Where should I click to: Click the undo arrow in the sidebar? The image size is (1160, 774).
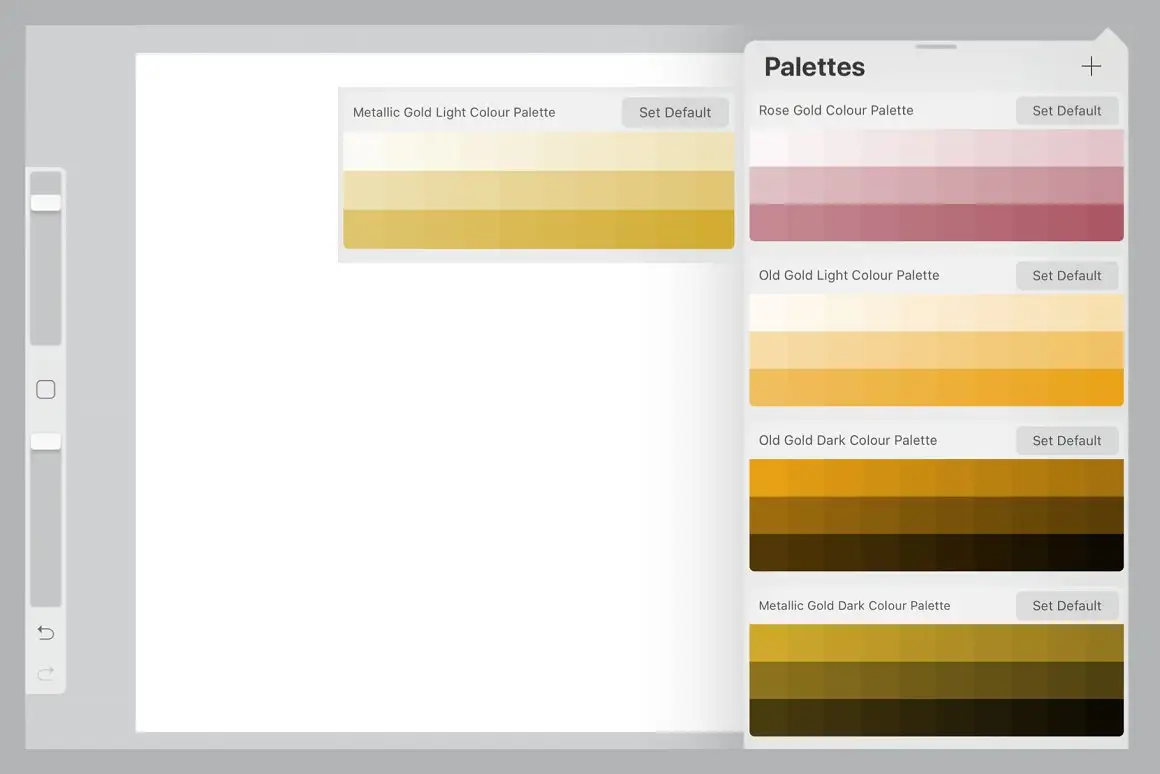(46, 633)
